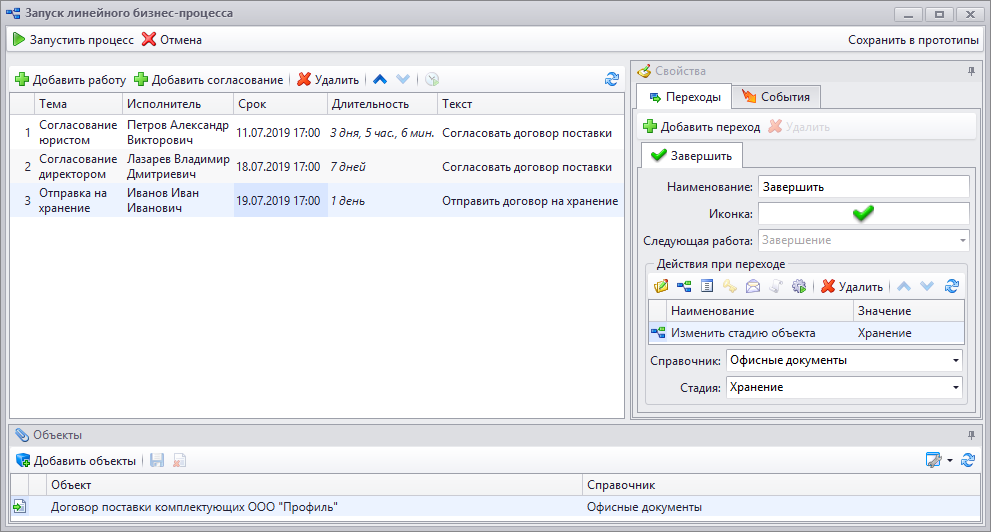Viewport: 991px width, 532px height.
Task: Click Добавить переход button
Action: [x=701, y=127]
